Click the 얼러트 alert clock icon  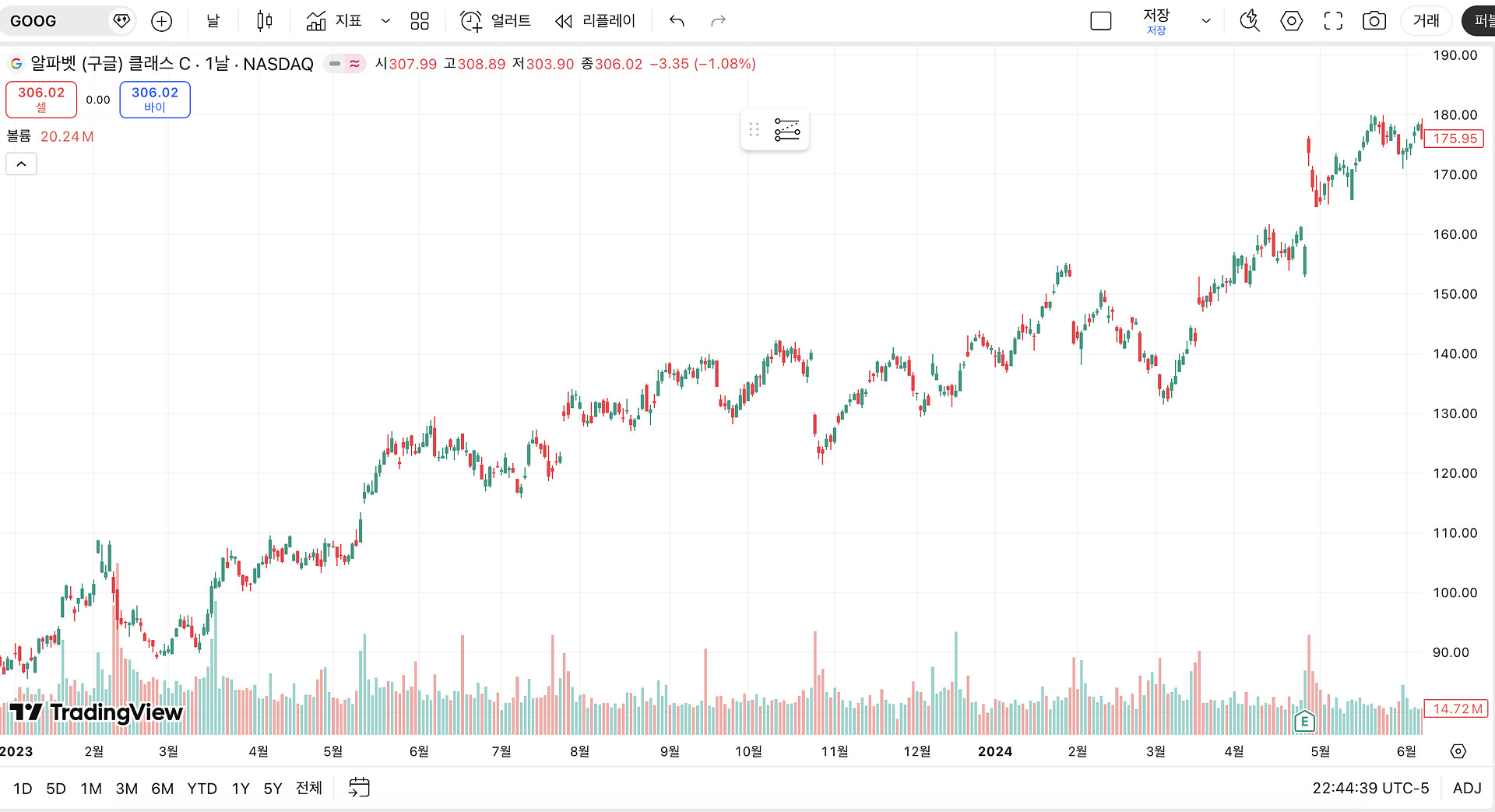(x=471, y=21)
